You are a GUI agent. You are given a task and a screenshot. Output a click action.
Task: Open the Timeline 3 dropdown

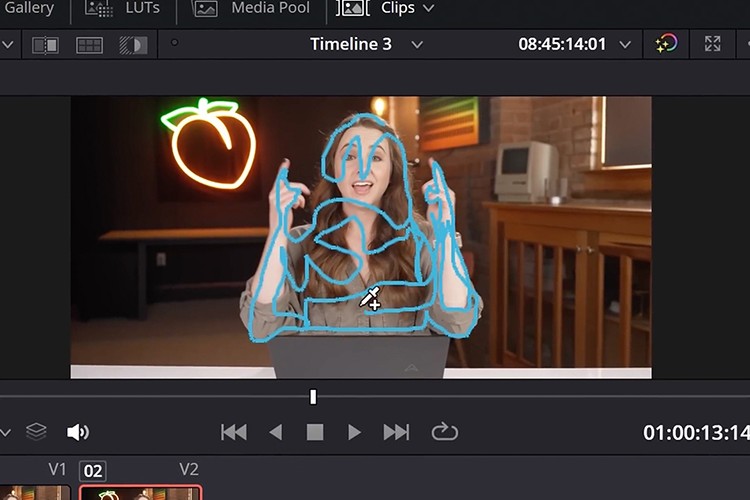point(417,45)
